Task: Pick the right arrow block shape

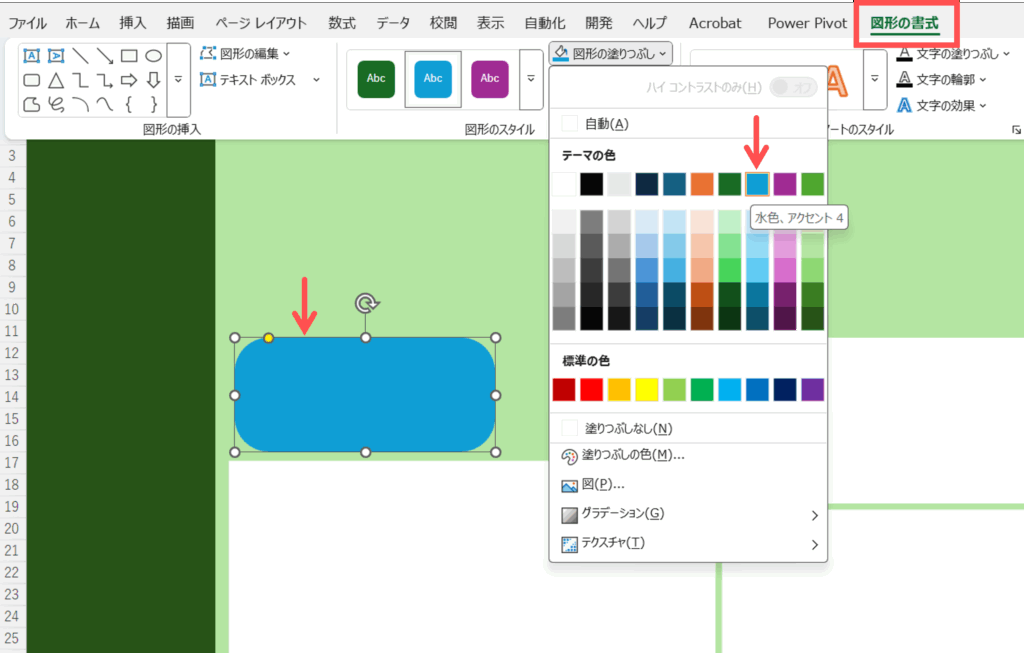Action: pos(129,80)
